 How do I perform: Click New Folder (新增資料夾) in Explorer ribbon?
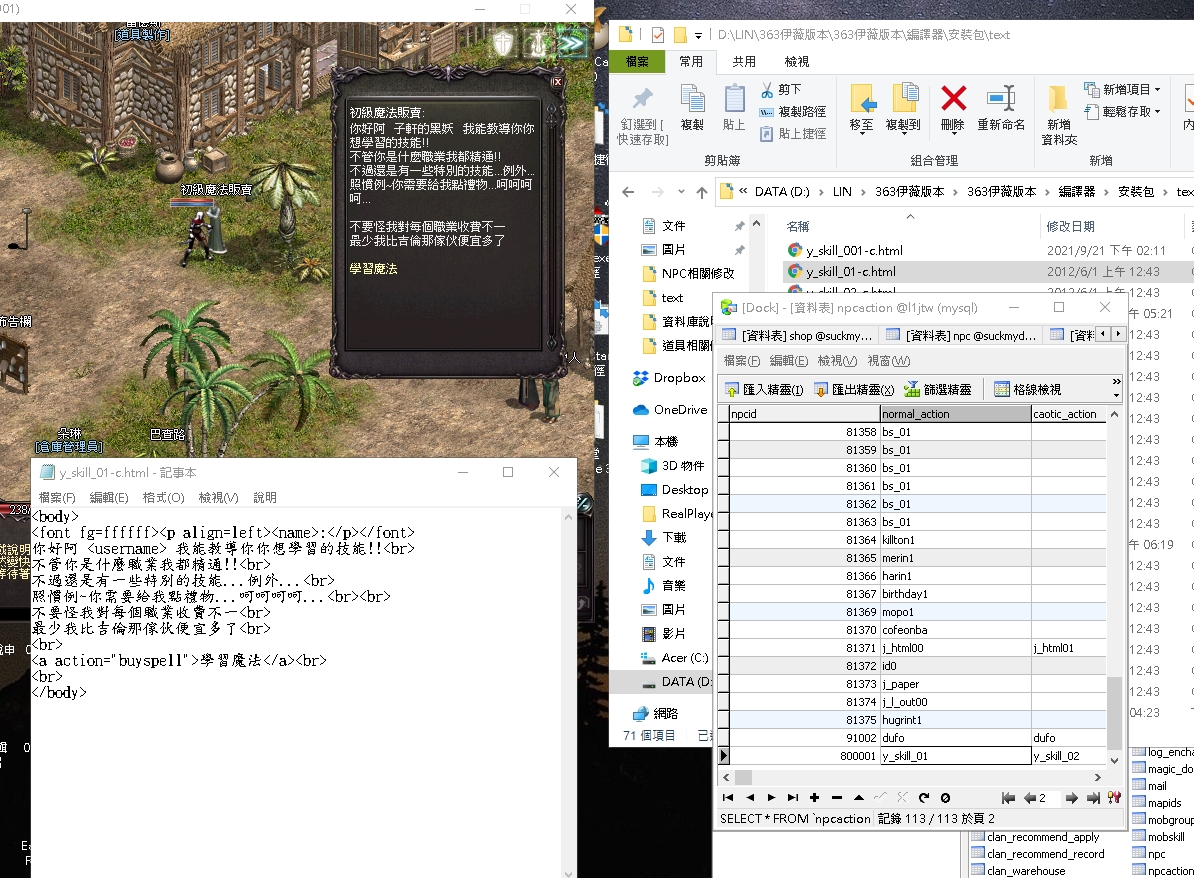tap(1059, 115)
